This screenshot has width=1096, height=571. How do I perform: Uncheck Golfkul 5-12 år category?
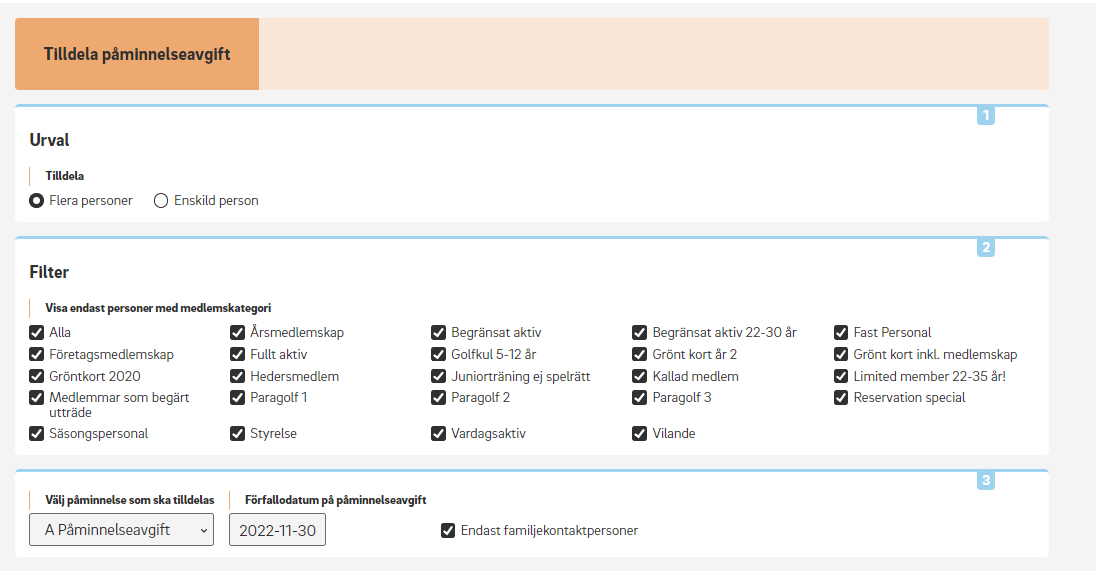439,354
